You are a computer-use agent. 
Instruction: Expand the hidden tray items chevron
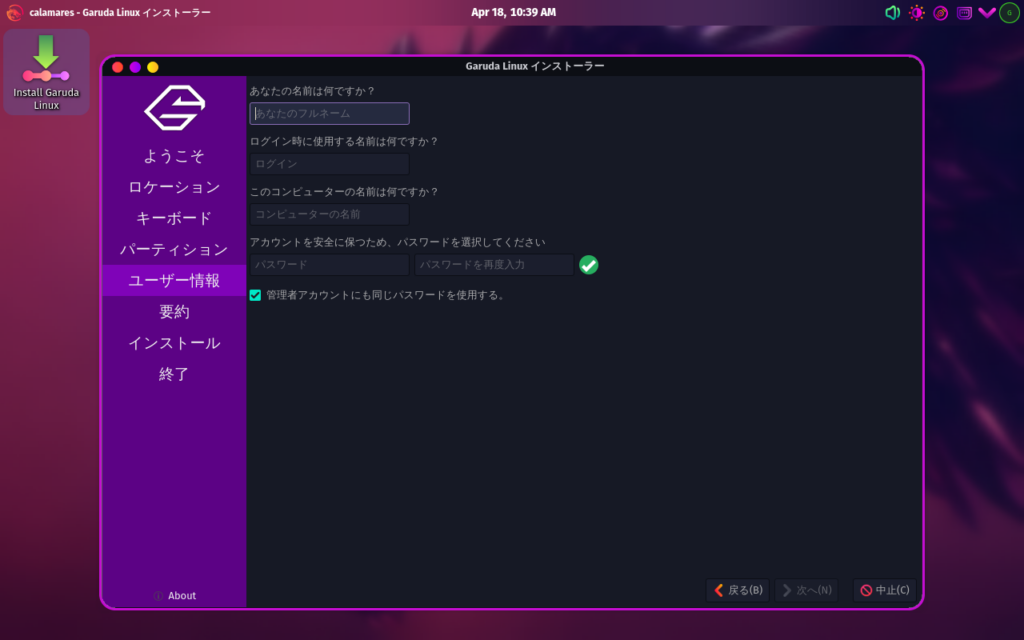point(986,13)
